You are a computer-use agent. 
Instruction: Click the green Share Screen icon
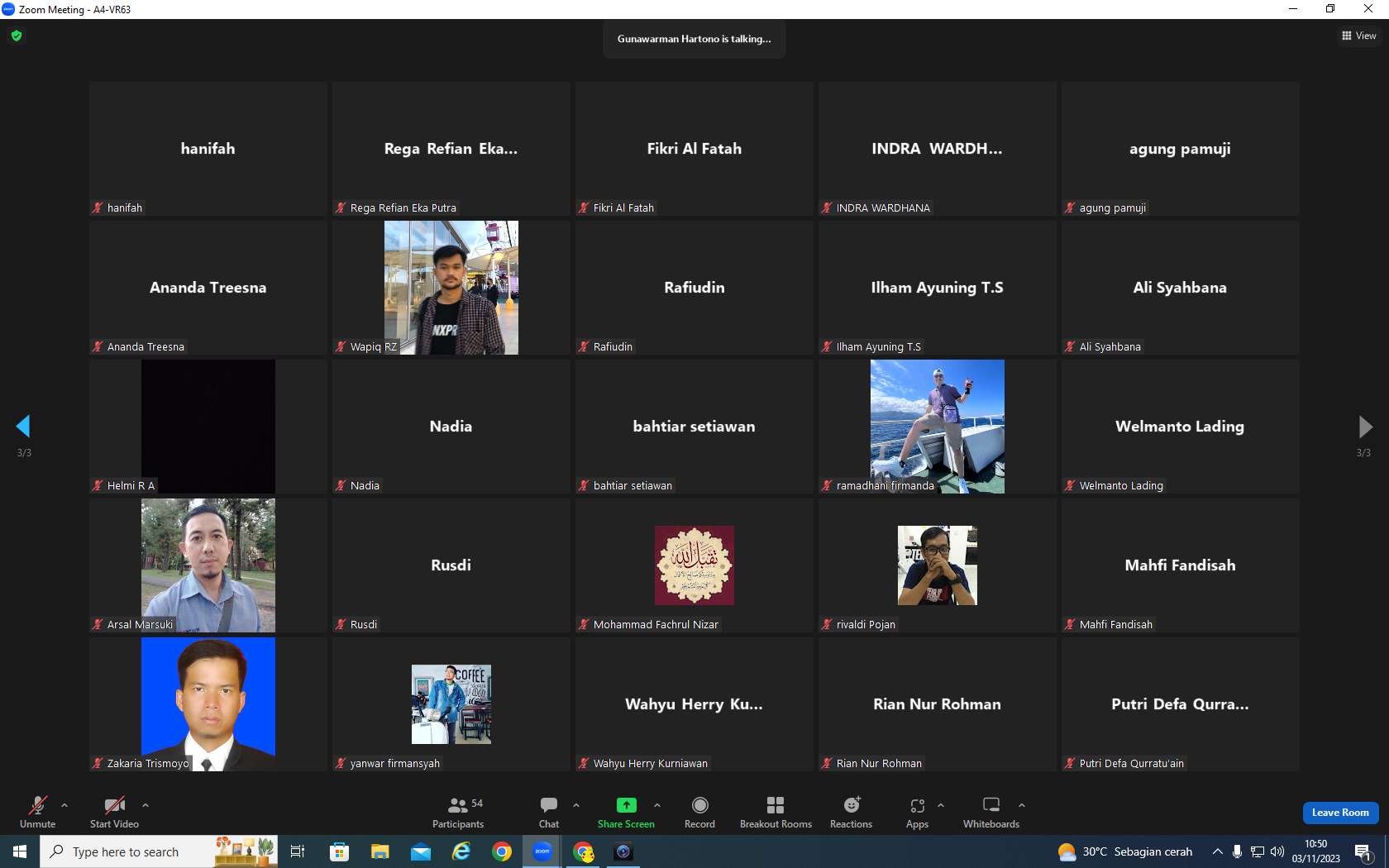627,805
